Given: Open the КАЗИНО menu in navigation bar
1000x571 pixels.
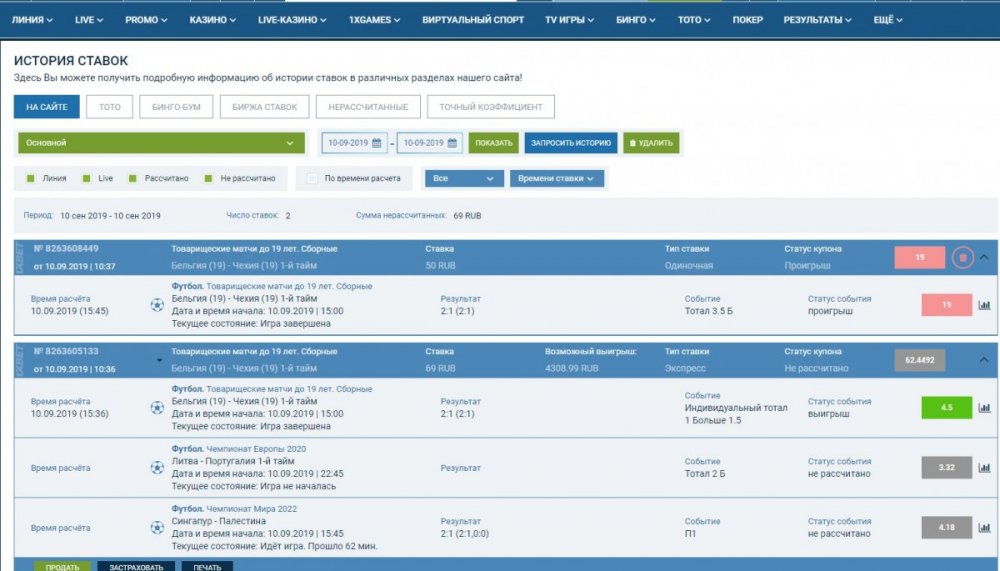Looking at the screenshot, I should (x=213, y=20).
